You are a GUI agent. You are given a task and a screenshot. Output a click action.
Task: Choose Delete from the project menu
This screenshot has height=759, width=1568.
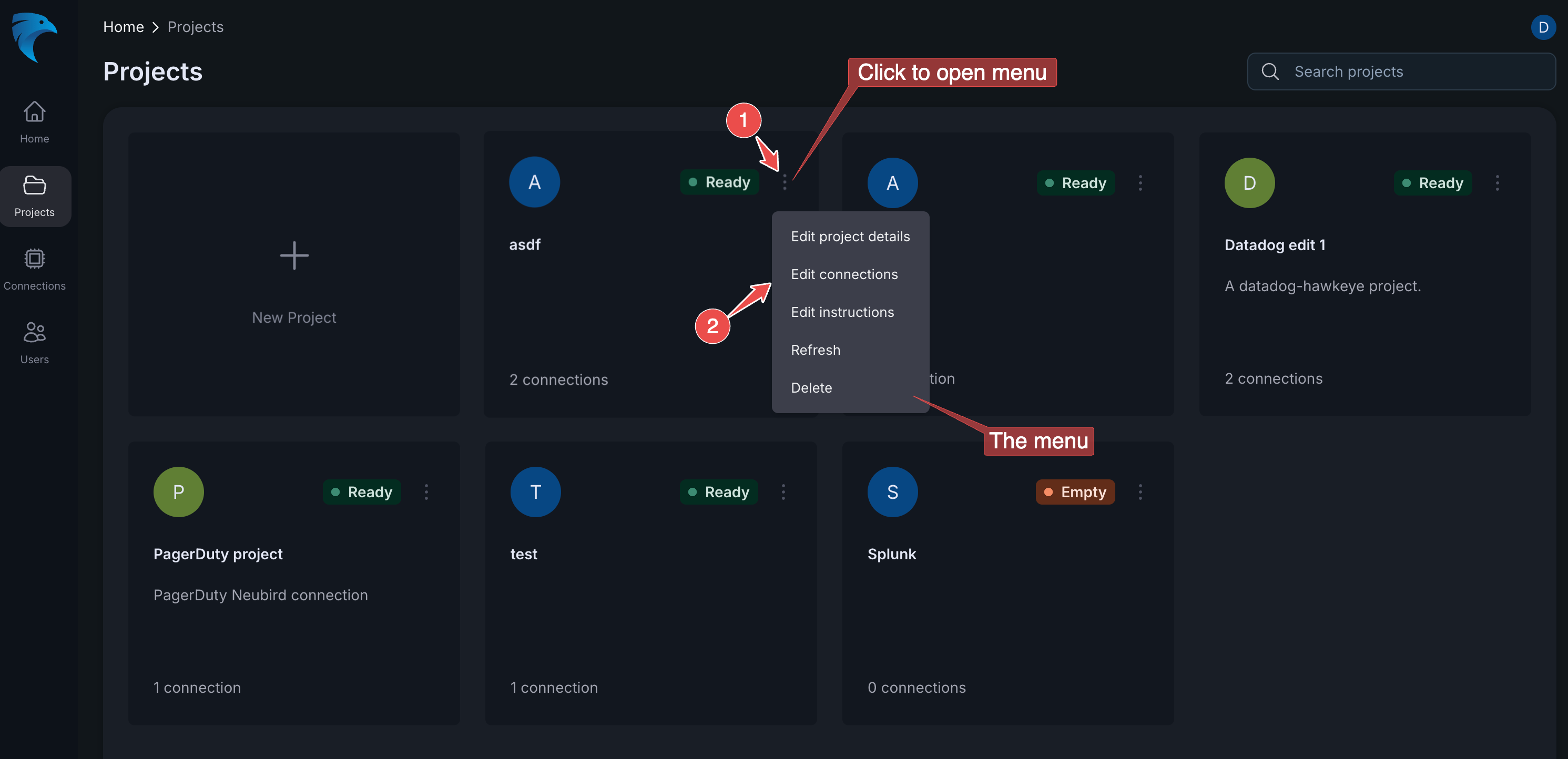[811, 388]
